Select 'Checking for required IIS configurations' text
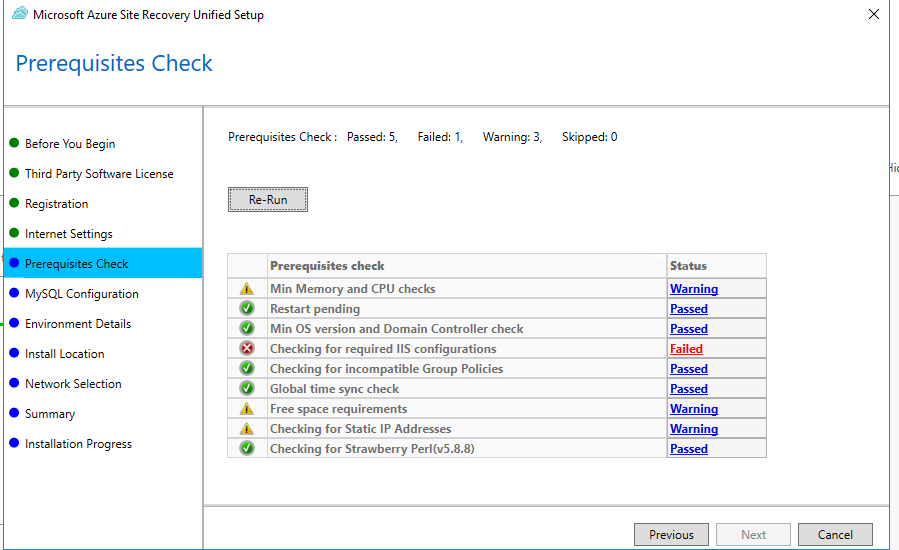This screenshot has height=550, width=899. click(383, 349)
